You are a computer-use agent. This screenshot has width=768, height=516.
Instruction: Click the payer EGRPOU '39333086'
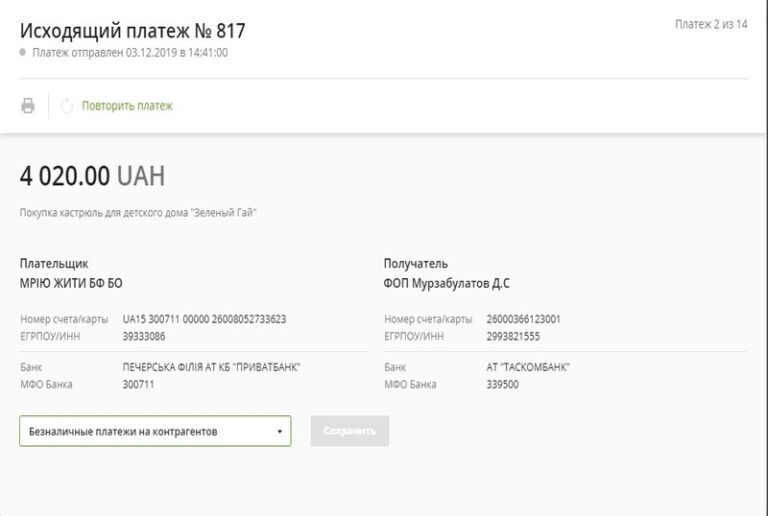pos(144,336)
